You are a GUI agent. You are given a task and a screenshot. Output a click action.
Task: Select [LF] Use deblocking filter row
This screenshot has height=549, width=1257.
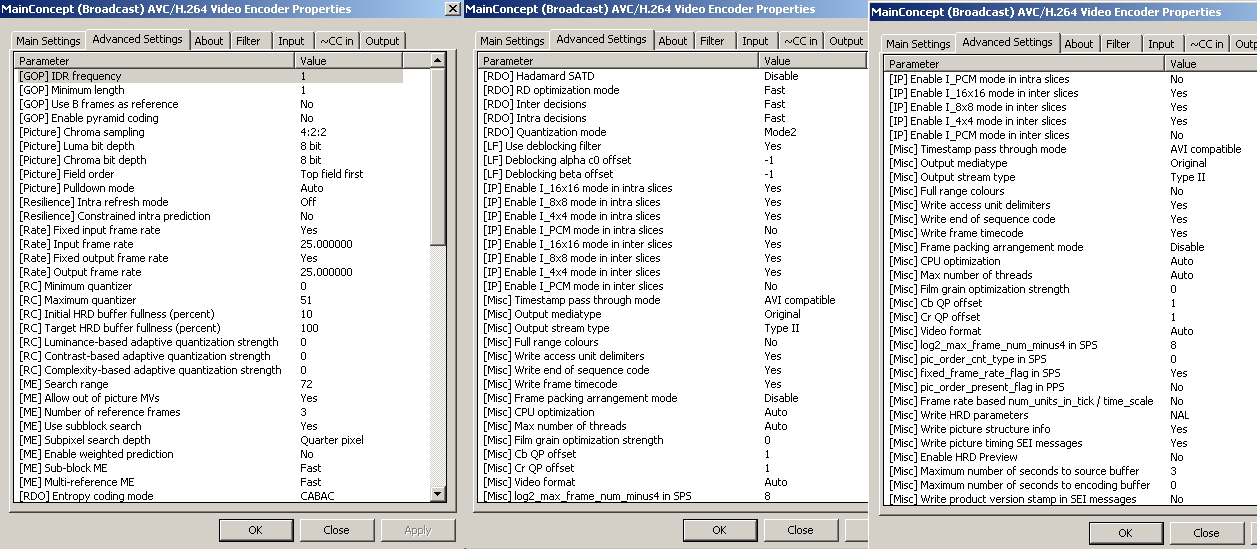672,146
